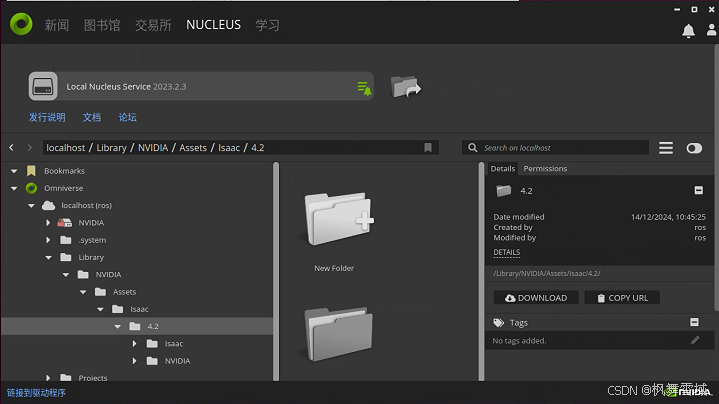The image size is (719, 404).
Task: Select the Isaac row under Assets
Action: 137,309
